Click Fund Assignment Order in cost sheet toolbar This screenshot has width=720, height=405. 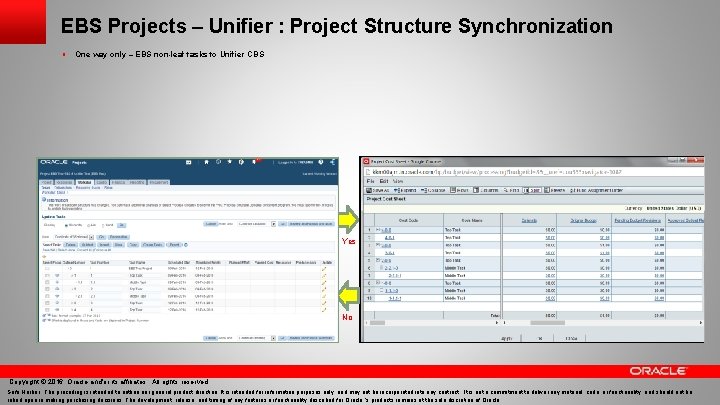596,190
